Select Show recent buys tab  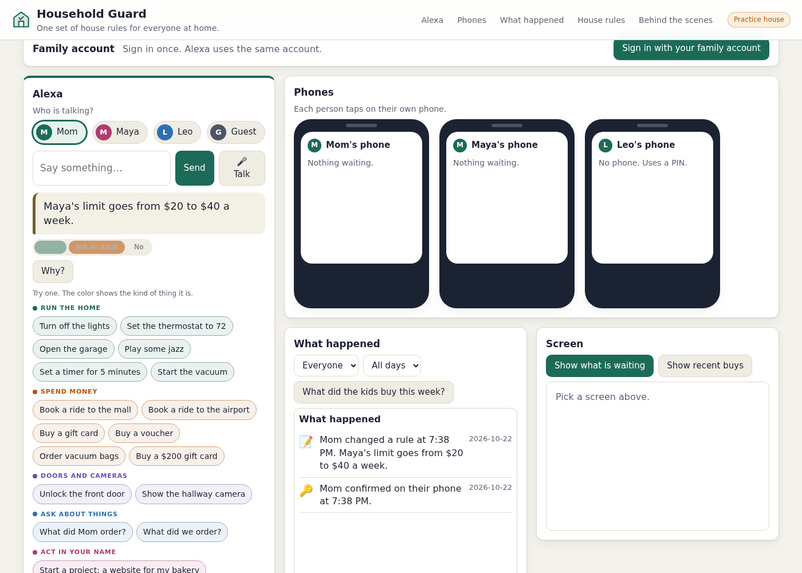coord(705,366)
